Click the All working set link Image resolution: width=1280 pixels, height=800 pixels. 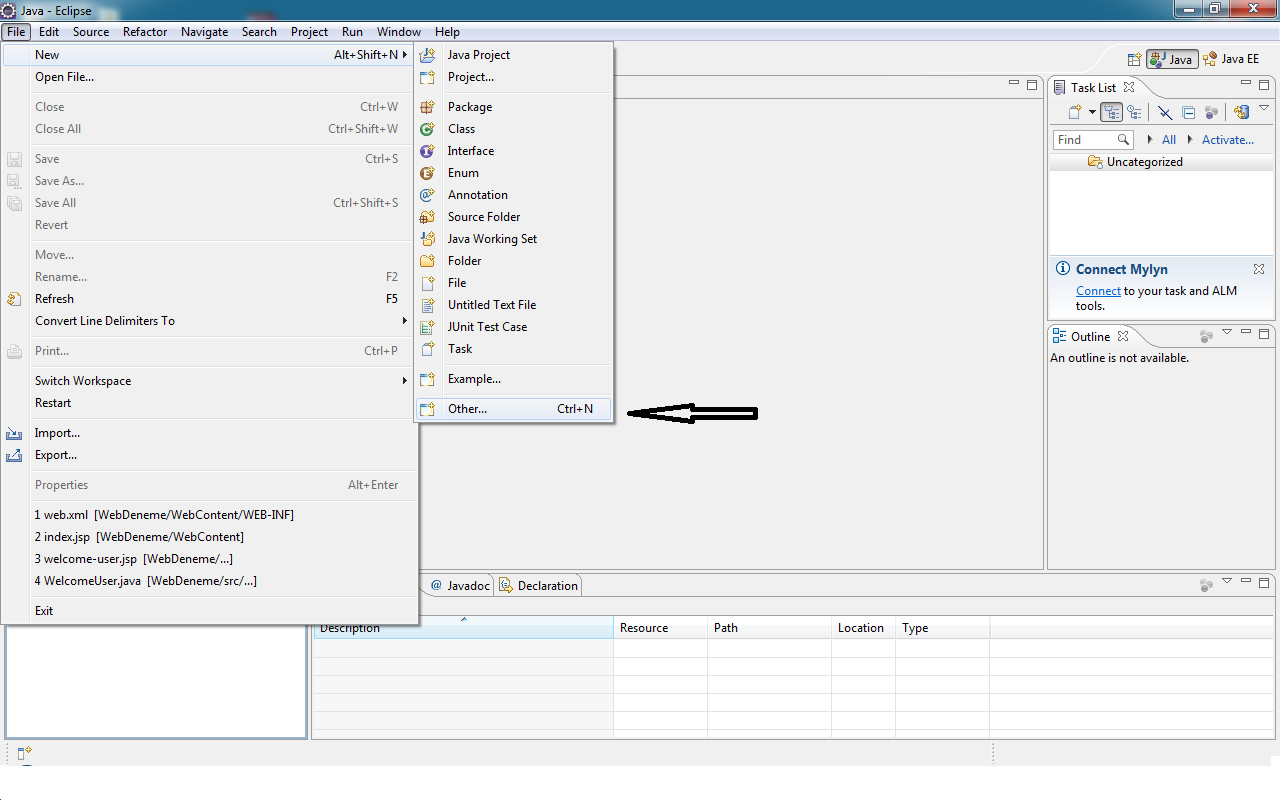(1169, 140)
